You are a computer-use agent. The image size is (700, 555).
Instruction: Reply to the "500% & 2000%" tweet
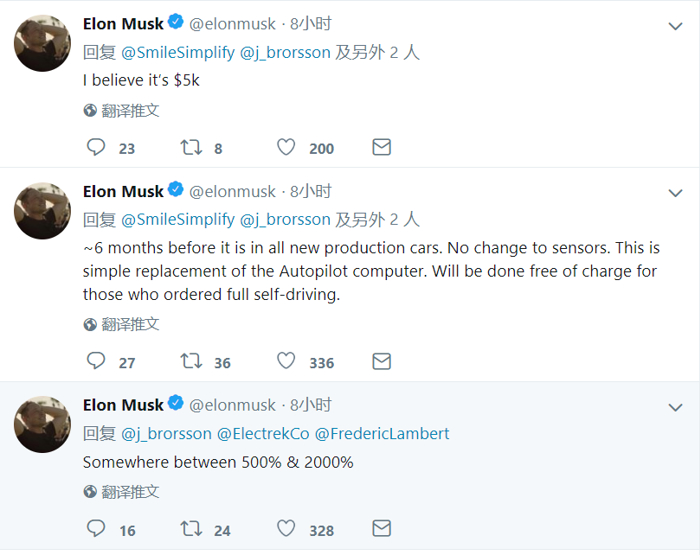pyautogui.click(x=96, y=529)
